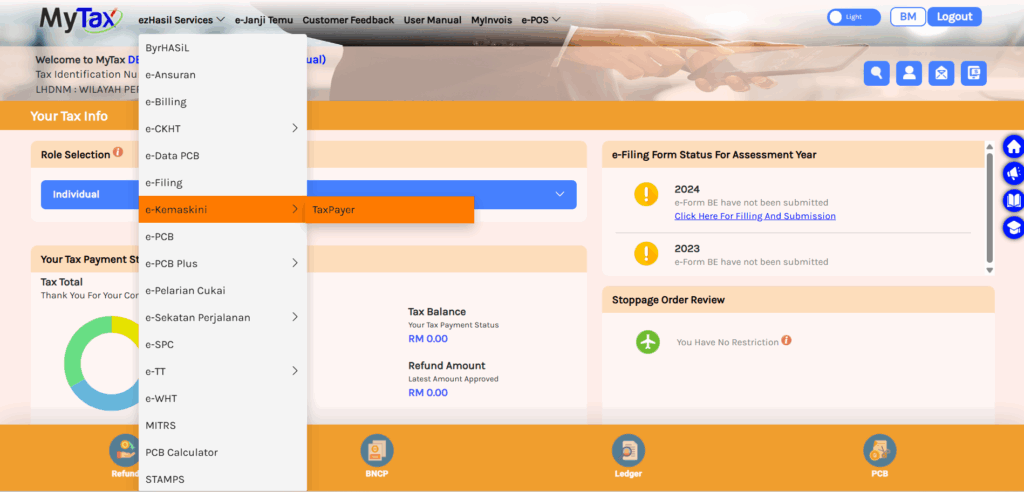Expand the e-CKHT submenu arrow
Image resolution: width=1024 pixels, height=492 pixels.
coord(295,128)
